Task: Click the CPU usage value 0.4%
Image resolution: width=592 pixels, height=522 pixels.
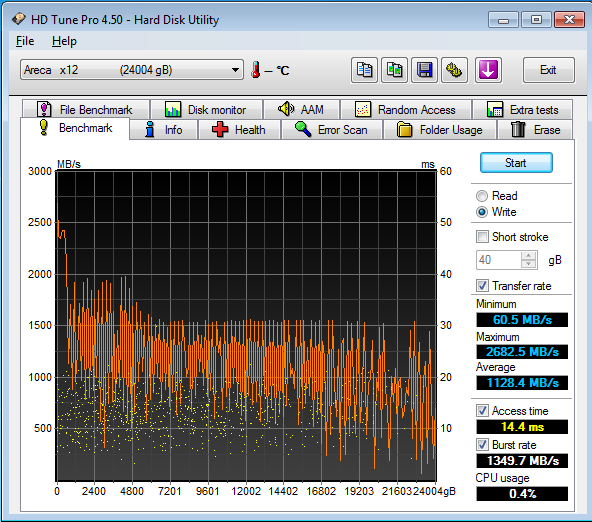Action: (522, 494)
